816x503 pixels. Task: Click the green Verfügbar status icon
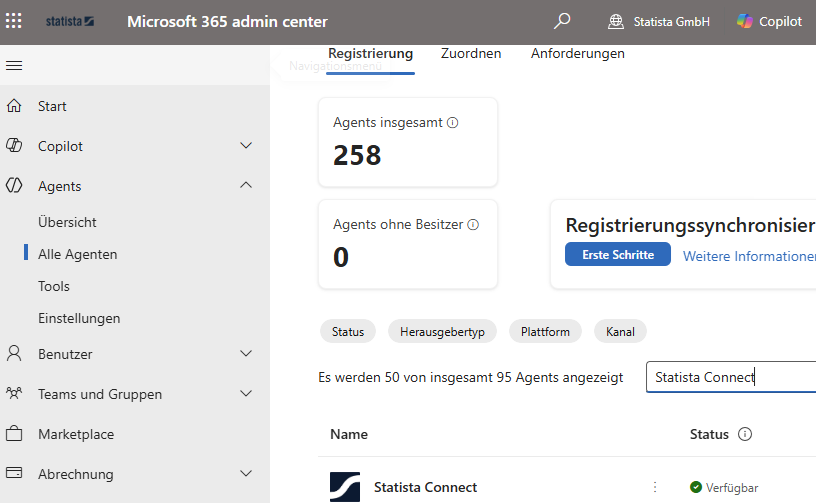[x=696, y=487]
